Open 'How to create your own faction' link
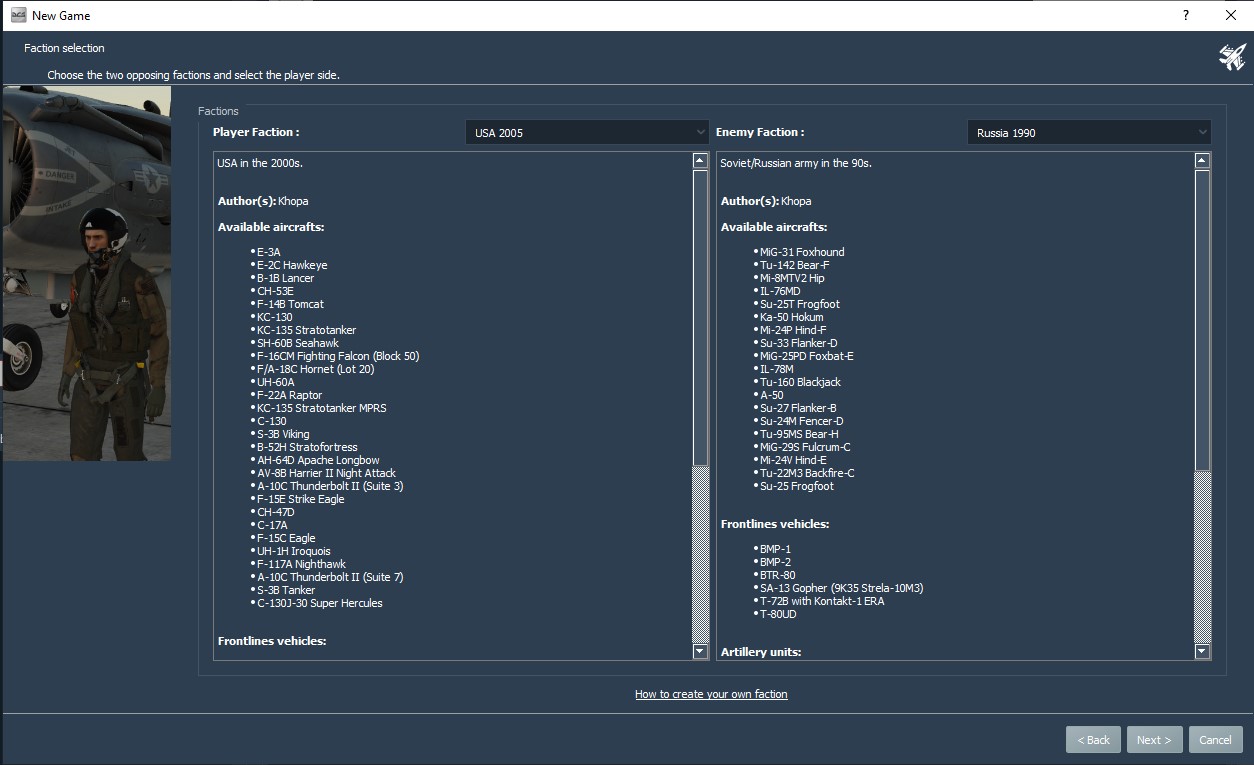 [x=711, y=694]
